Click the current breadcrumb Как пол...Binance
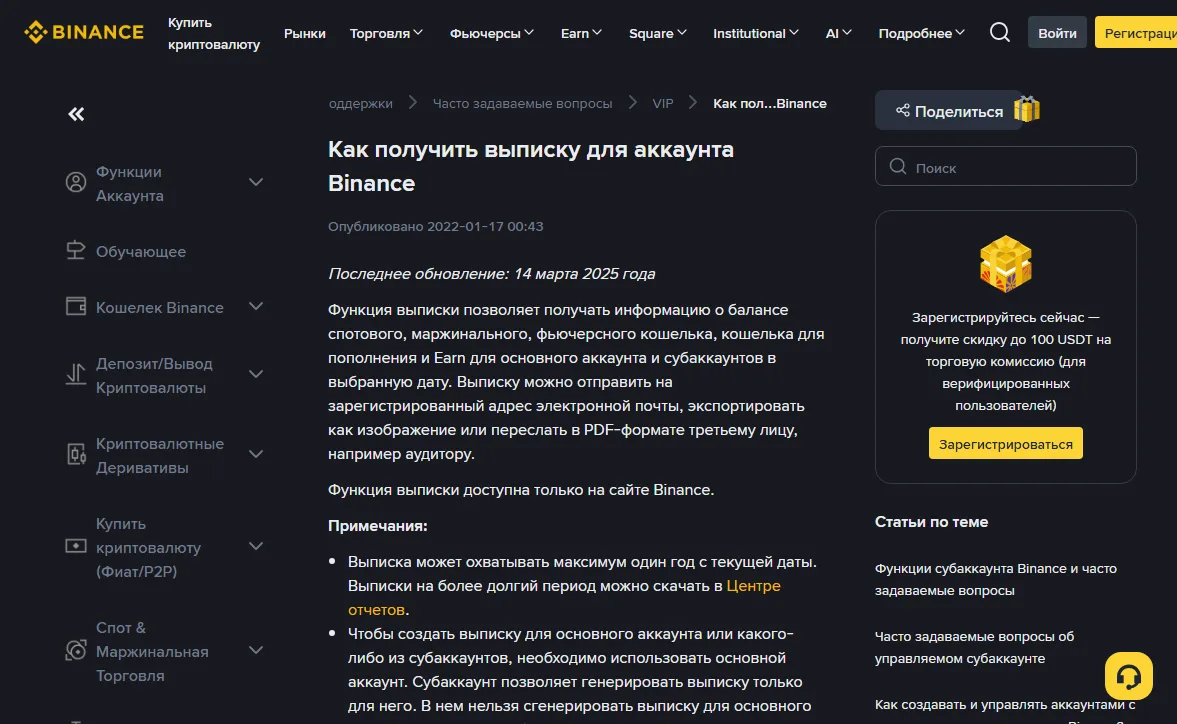 (769, 104)
